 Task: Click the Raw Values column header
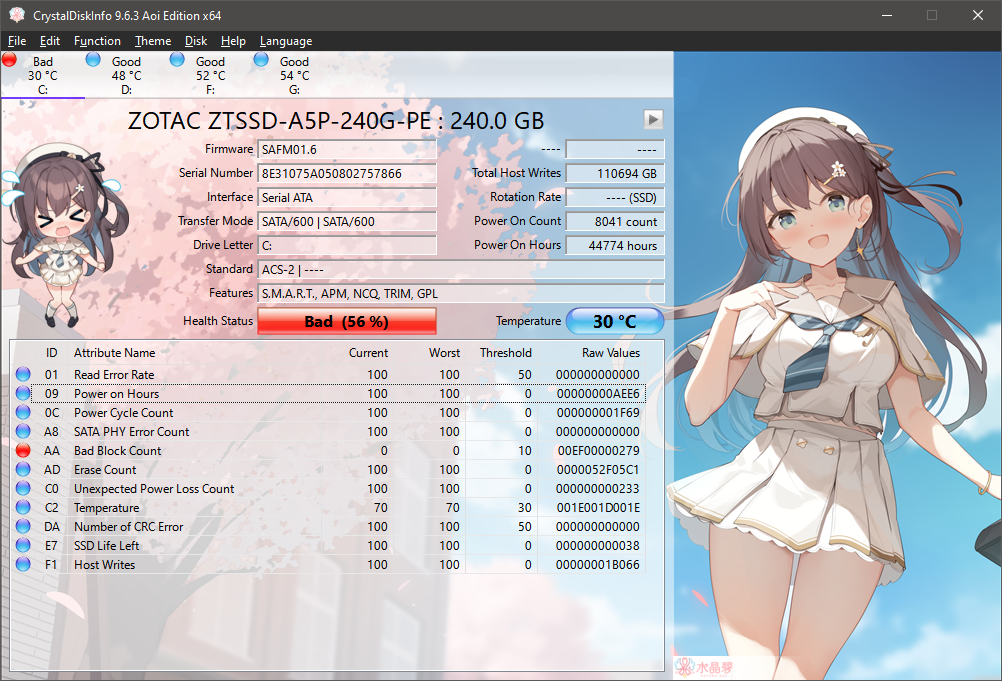click(611, 353)
